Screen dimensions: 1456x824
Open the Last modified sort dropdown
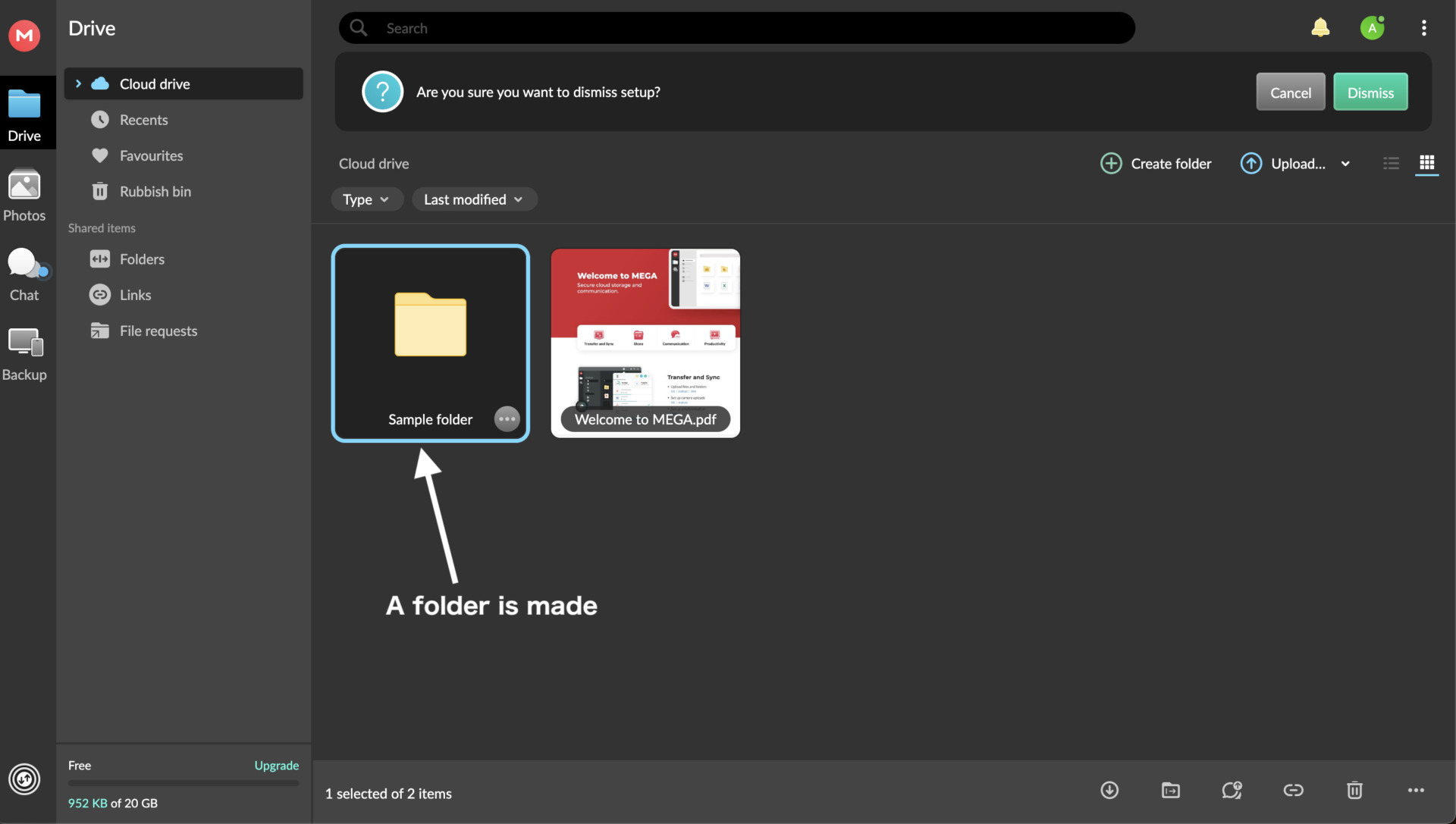473,199
